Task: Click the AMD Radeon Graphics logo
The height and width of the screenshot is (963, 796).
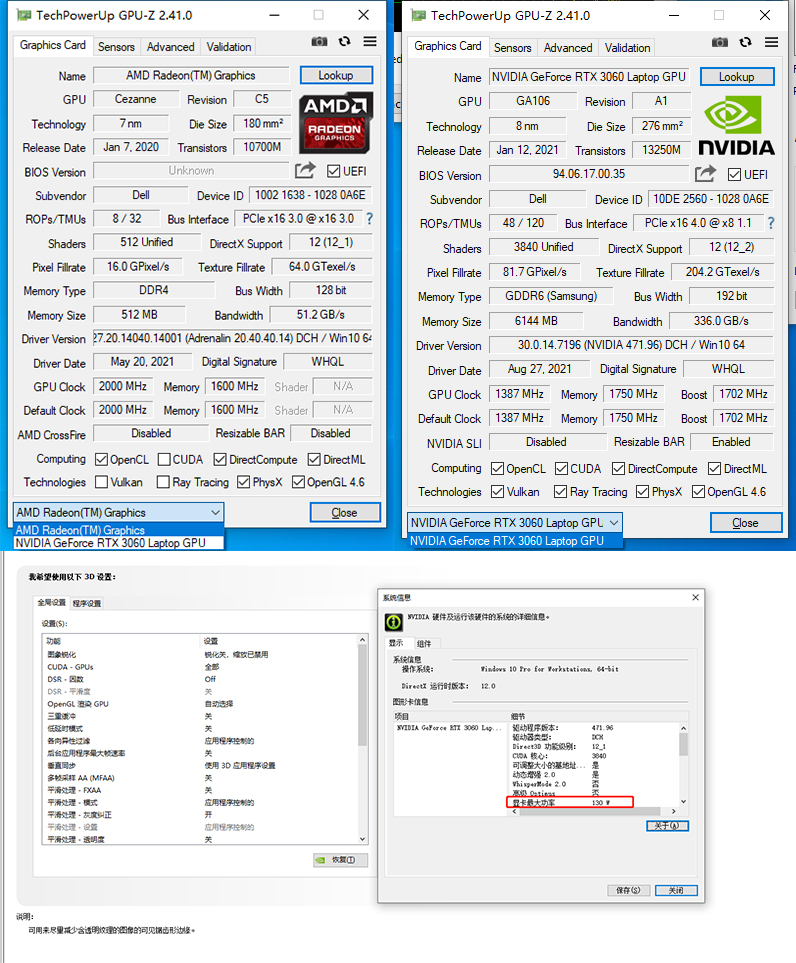Action: point(335,122)
